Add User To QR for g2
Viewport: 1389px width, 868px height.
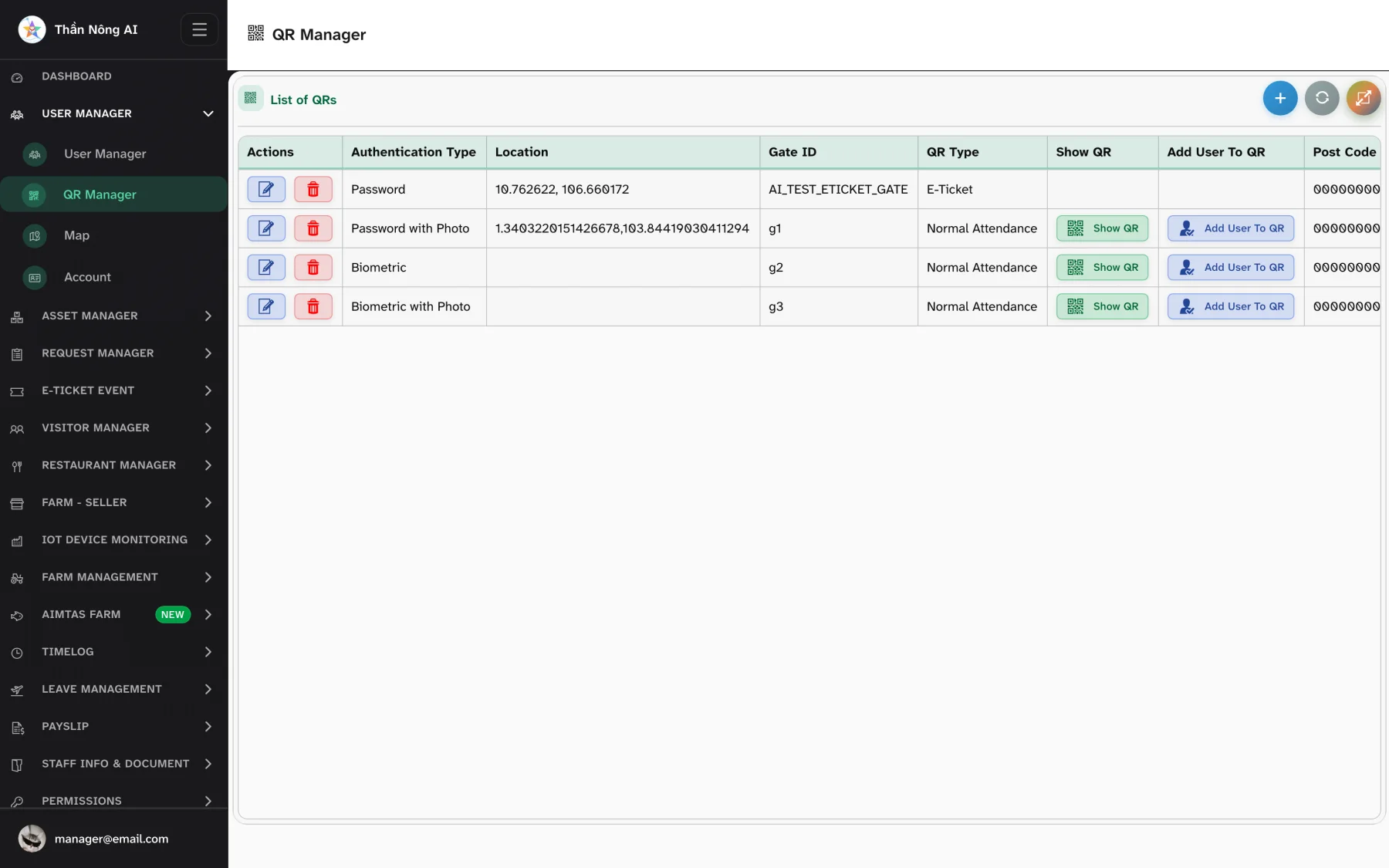1231,267
